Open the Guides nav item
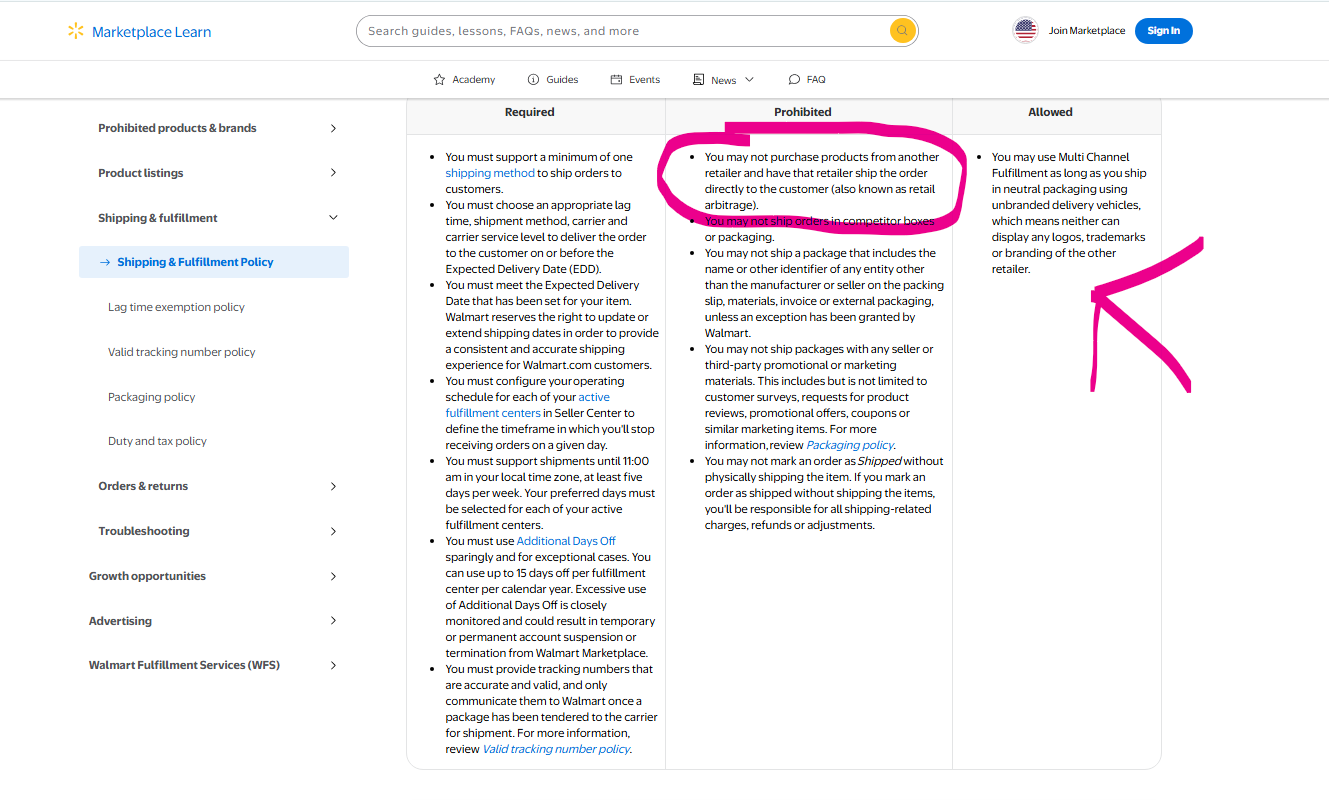This screenshot has width=1329, height=800. (552, 80)
